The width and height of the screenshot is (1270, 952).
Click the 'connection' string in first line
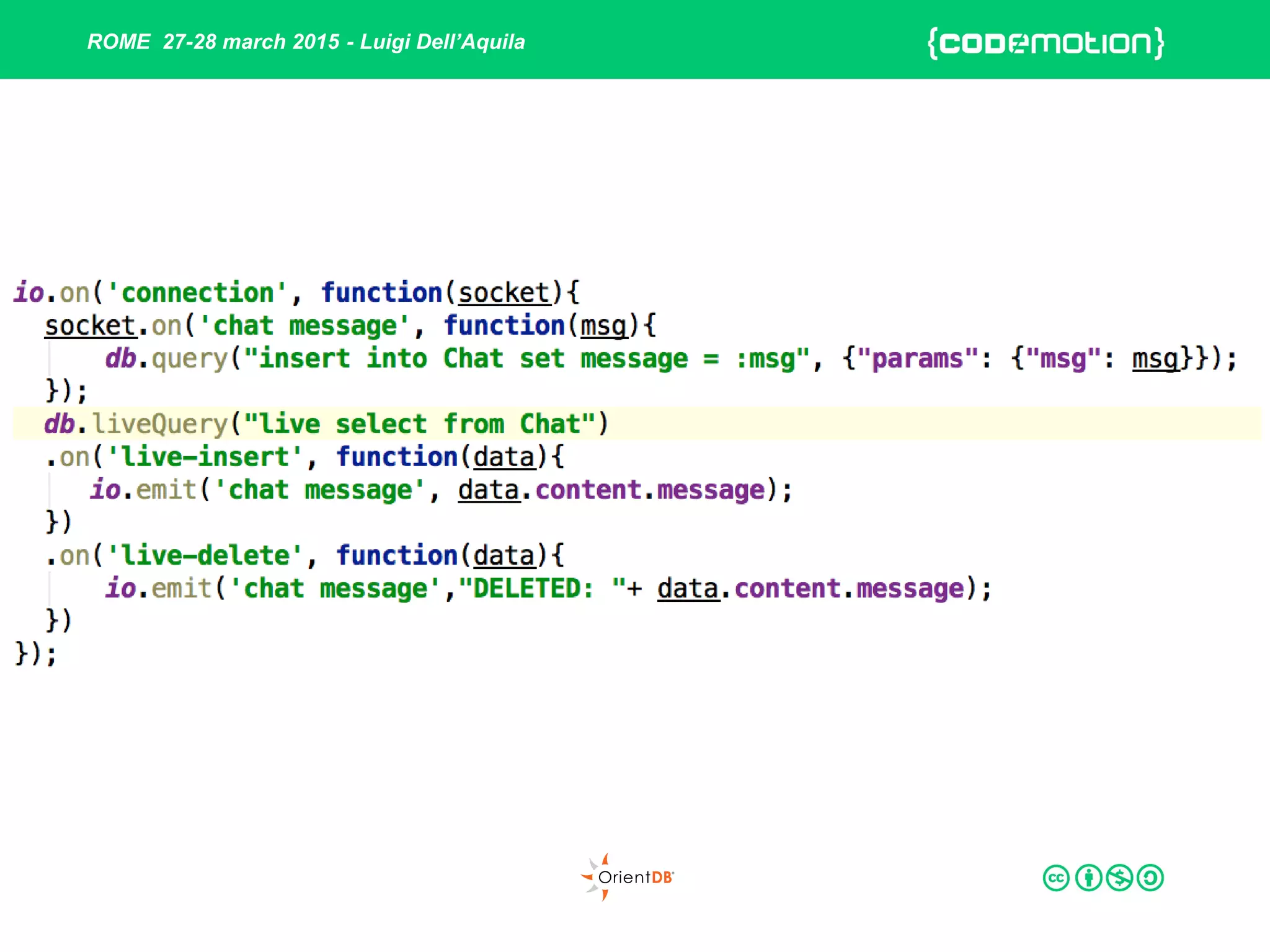coord(197,293)
